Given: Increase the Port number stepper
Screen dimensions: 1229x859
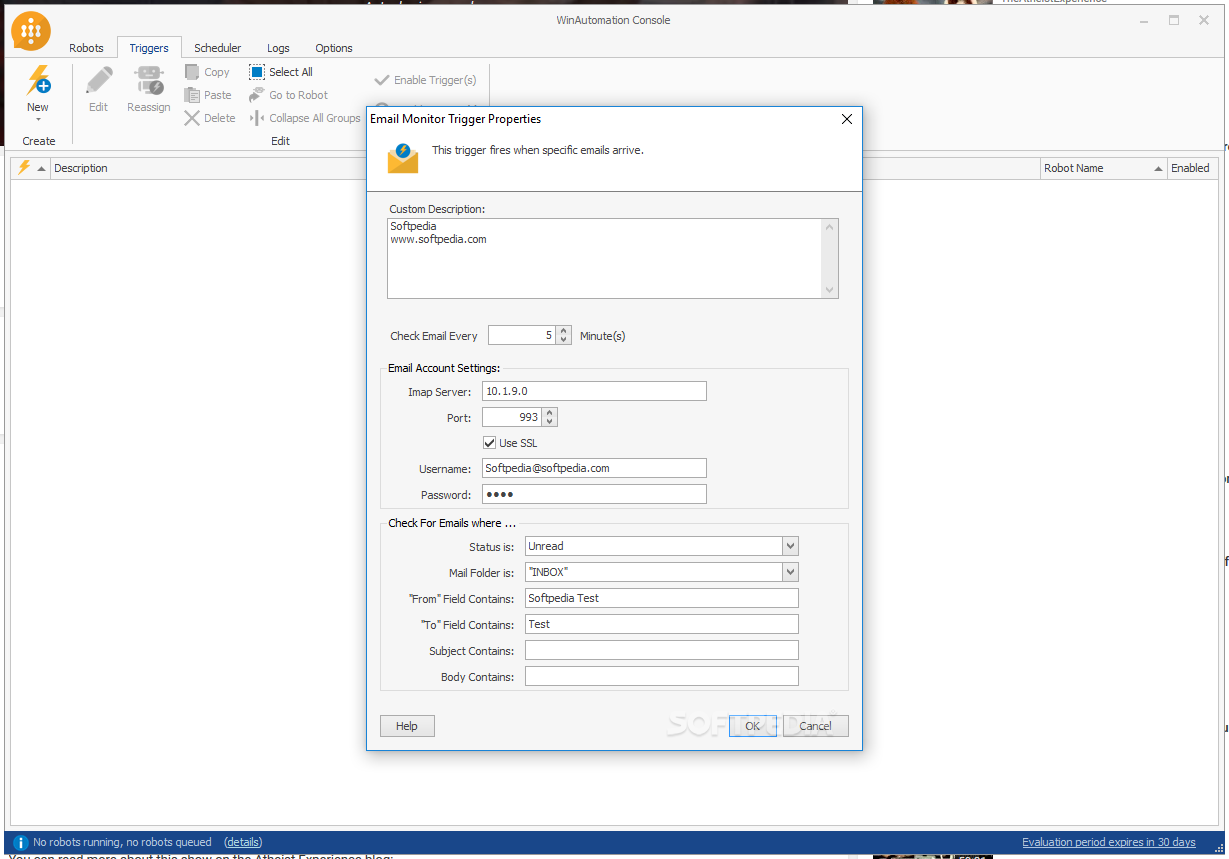Looking at the screenshot, I should [549, 413].
